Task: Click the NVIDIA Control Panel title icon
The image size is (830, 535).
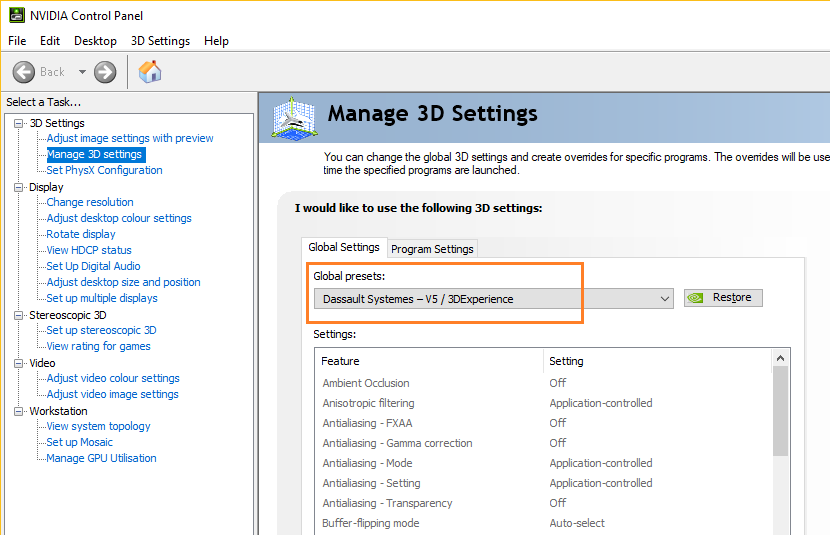Action: 15,16
